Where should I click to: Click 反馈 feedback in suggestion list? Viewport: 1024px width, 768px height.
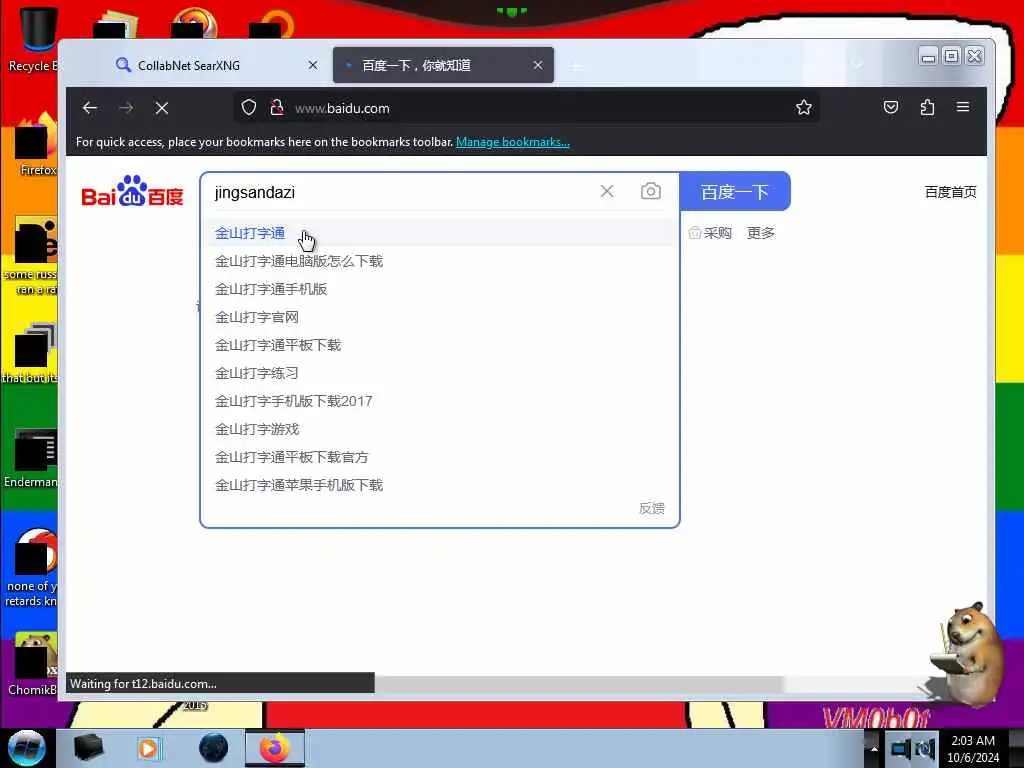[651, 508]
